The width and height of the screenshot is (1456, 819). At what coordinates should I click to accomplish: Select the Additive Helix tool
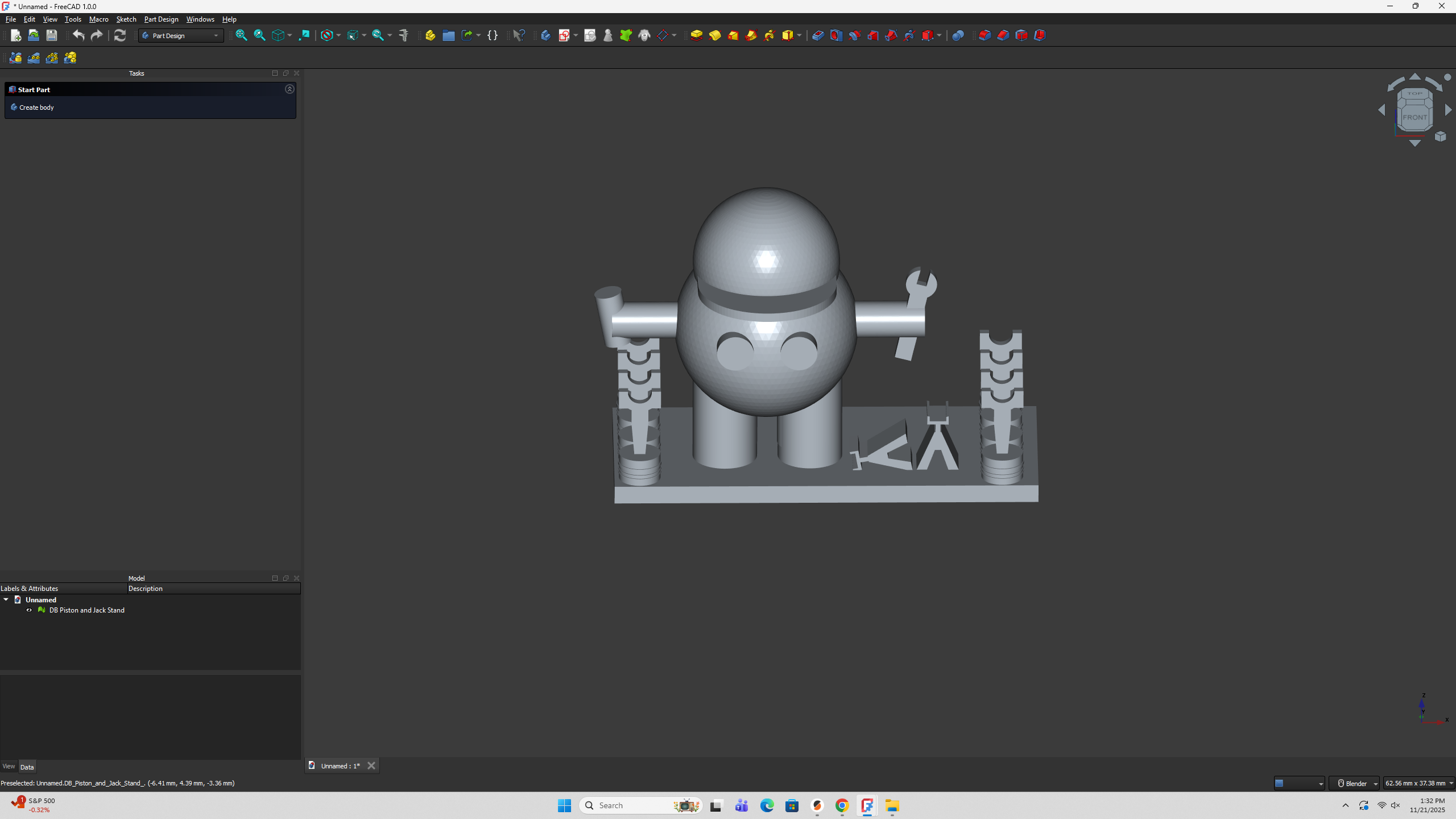(x=770, y=35)
